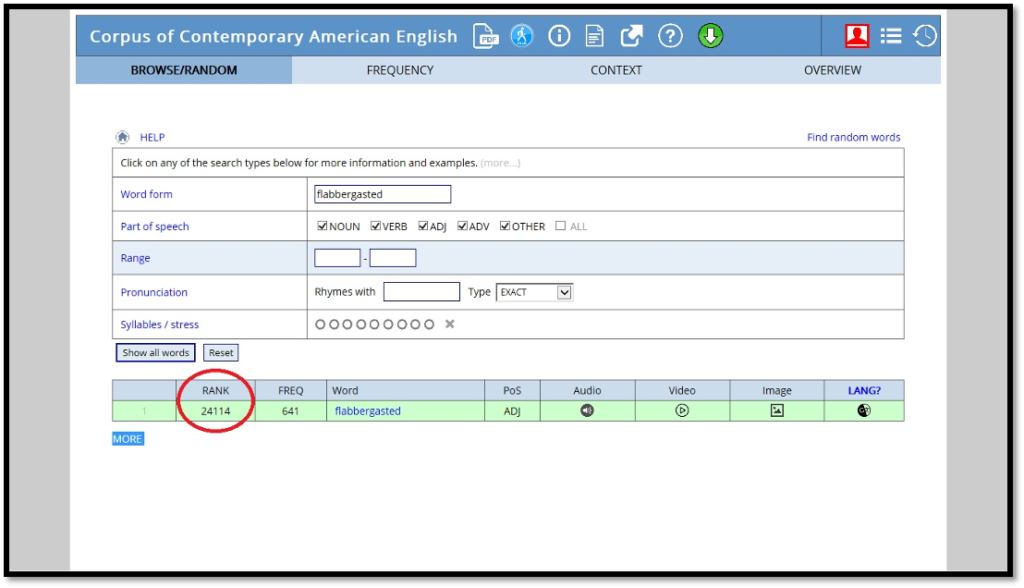
Task: Open the information (i) icon
Action: (x=559, y=36)
